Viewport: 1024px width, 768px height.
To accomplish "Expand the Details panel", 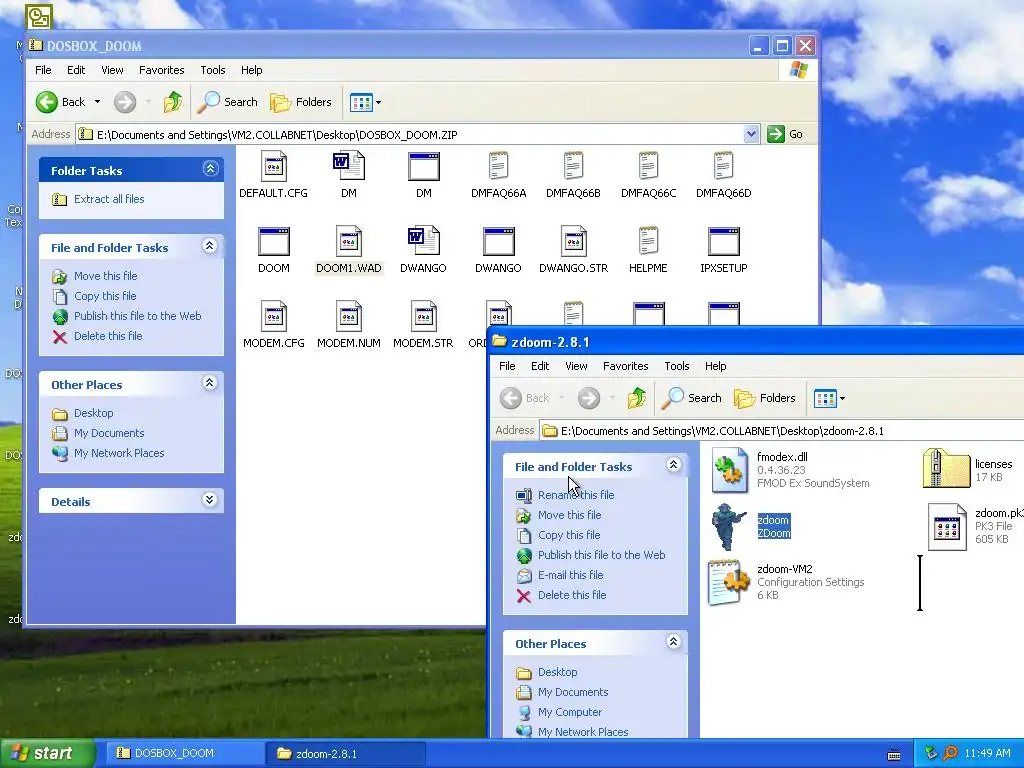I will point(210,500).
